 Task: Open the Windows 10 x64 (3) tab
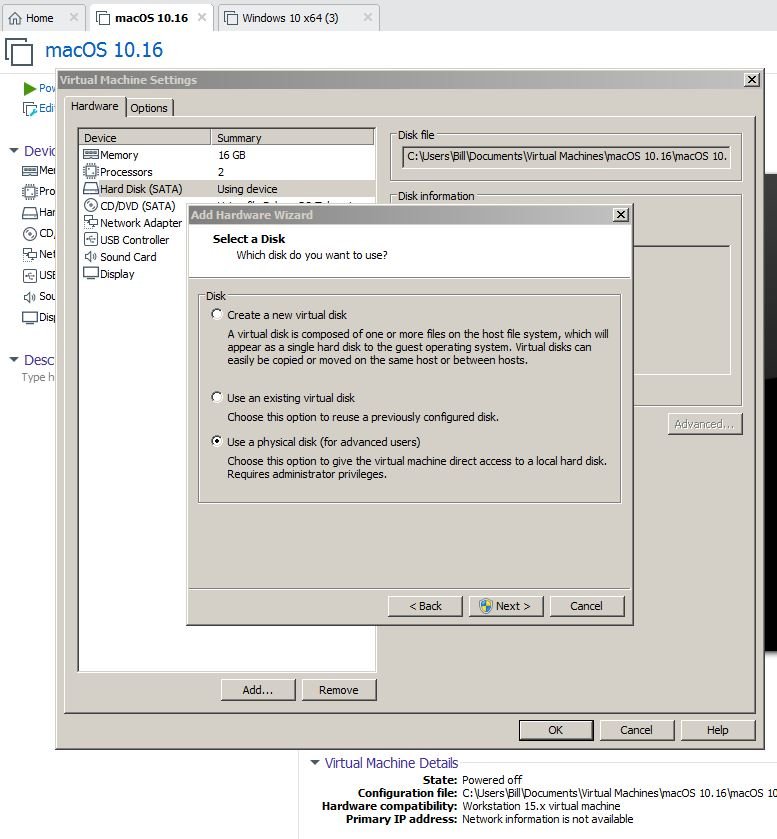point(290,18)
